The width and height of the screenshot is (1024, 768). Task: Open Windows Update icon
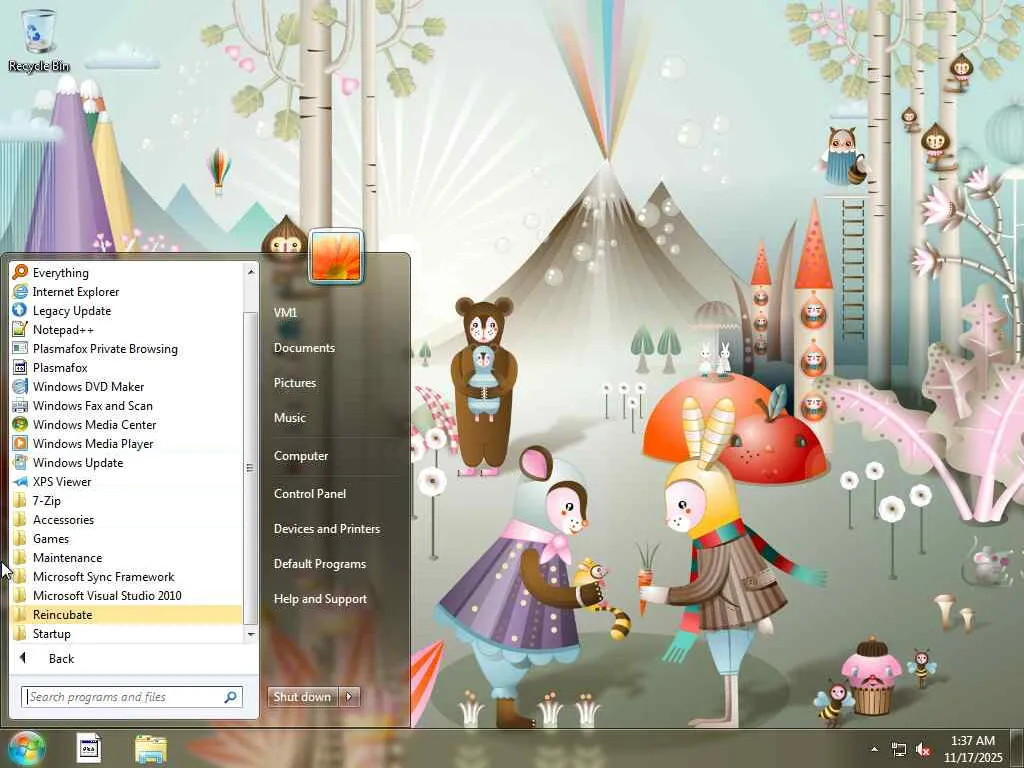coord(20,462)
